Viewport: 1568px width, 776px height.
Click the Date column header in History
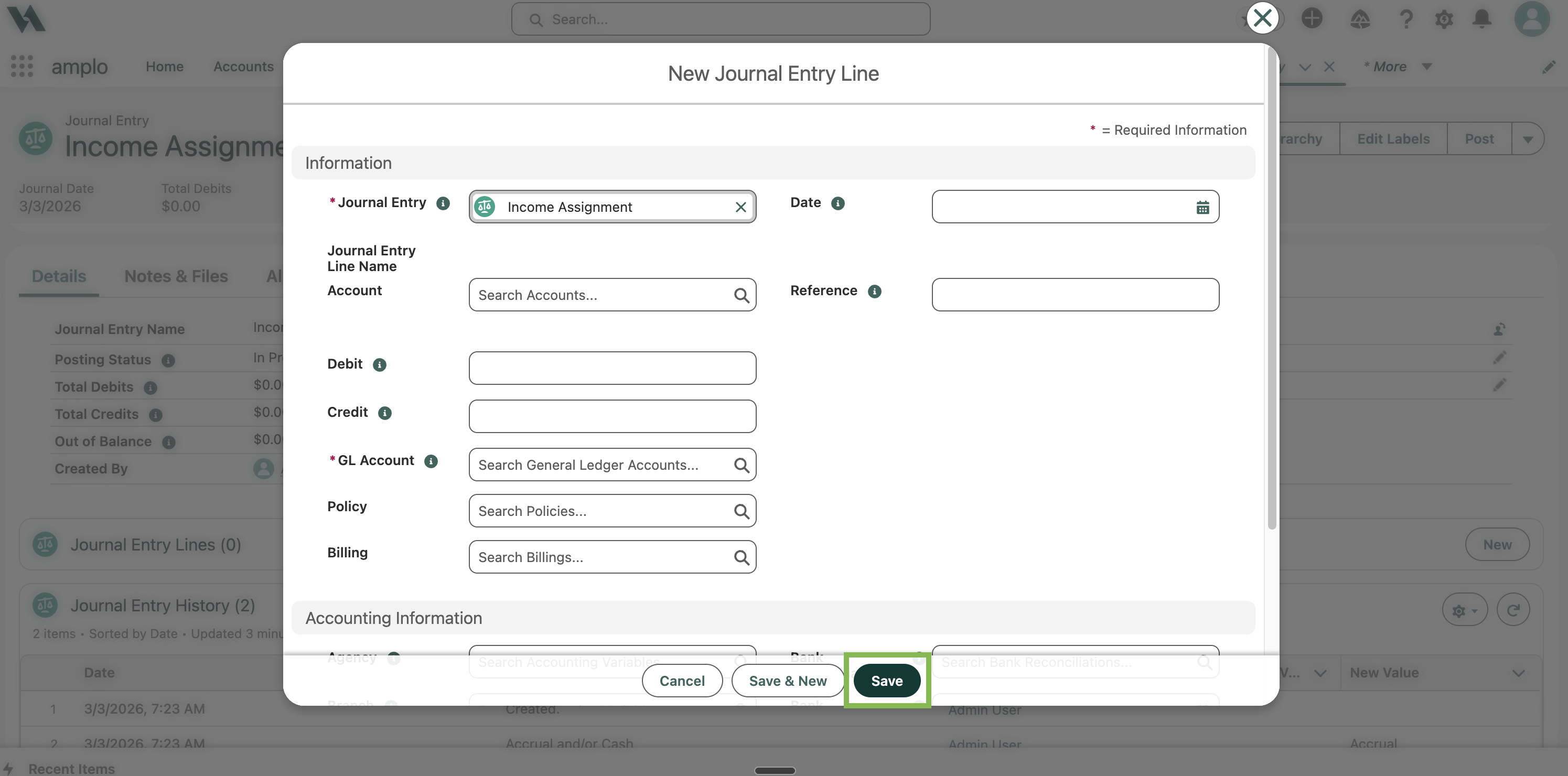pyautogui.click(x=99, y=673)
